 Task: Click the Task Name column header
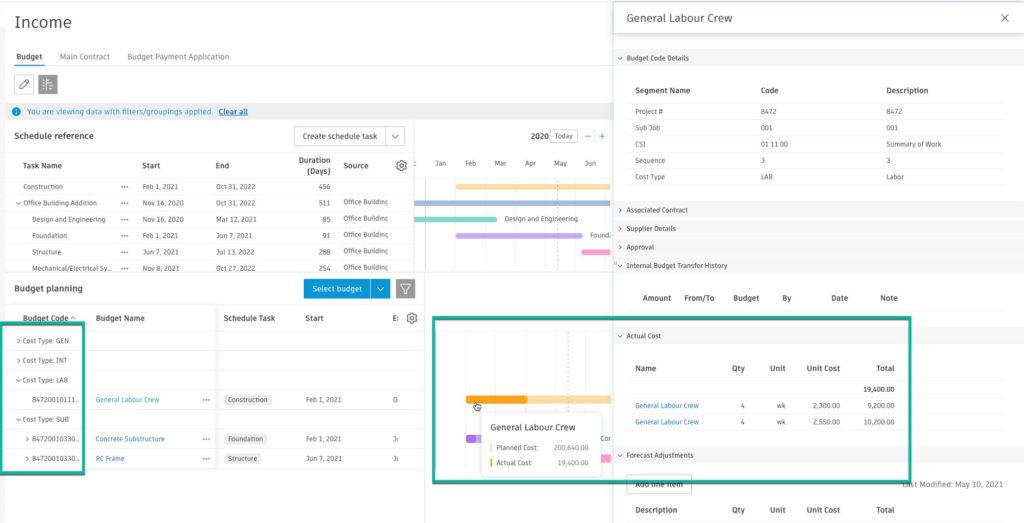[42, 166]
